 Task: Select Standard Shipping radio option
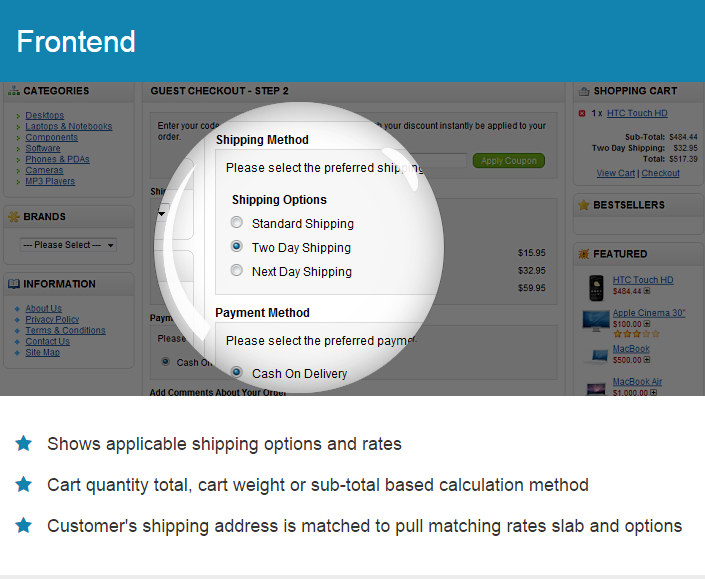[x=236, y=222]
